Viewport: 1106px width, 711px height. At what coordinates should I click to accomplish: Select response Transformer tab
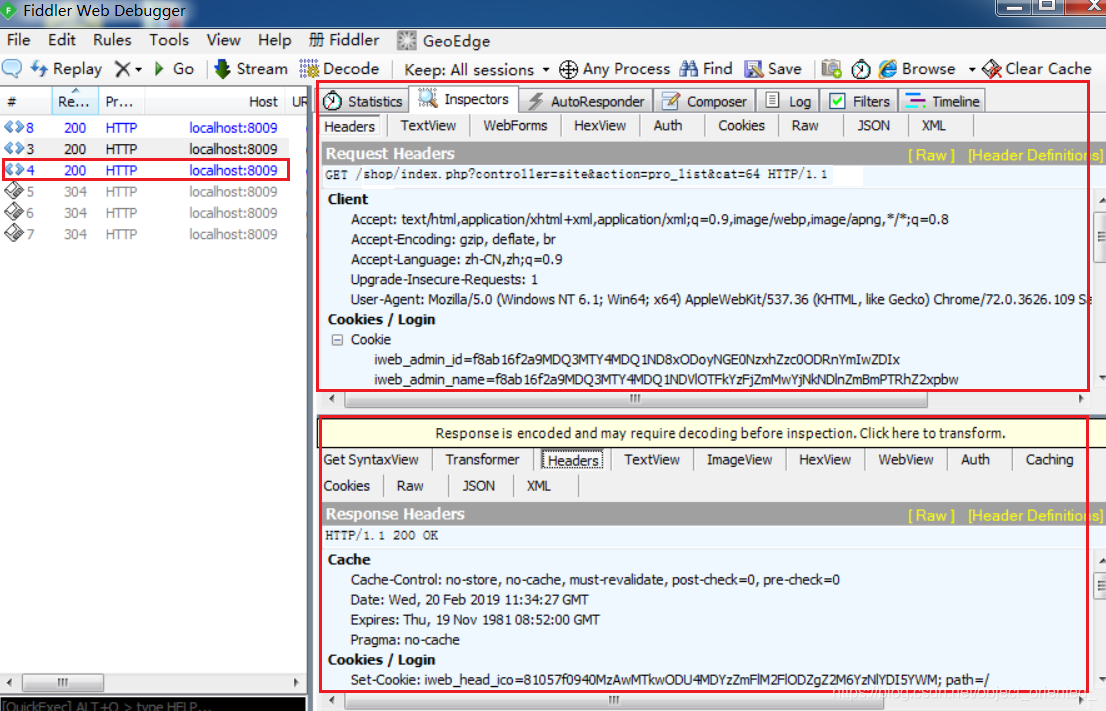point(482,460)
